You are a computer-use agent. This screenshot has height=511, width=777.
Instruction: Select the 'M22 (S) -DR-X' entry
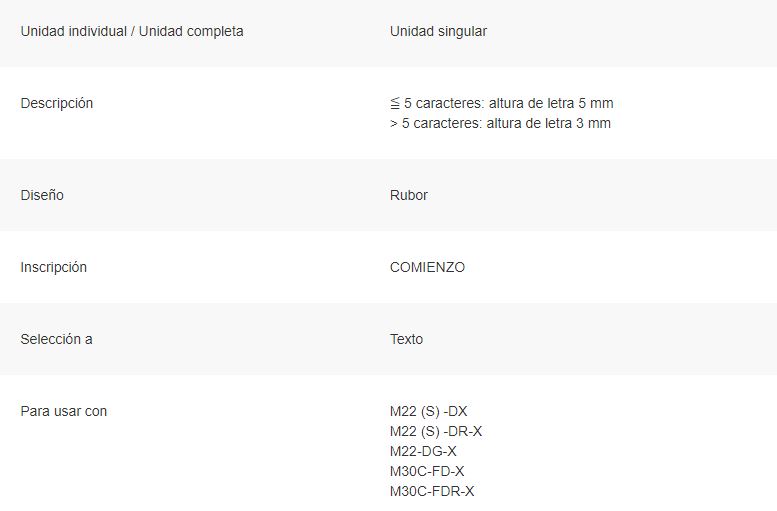pos(436,431)
